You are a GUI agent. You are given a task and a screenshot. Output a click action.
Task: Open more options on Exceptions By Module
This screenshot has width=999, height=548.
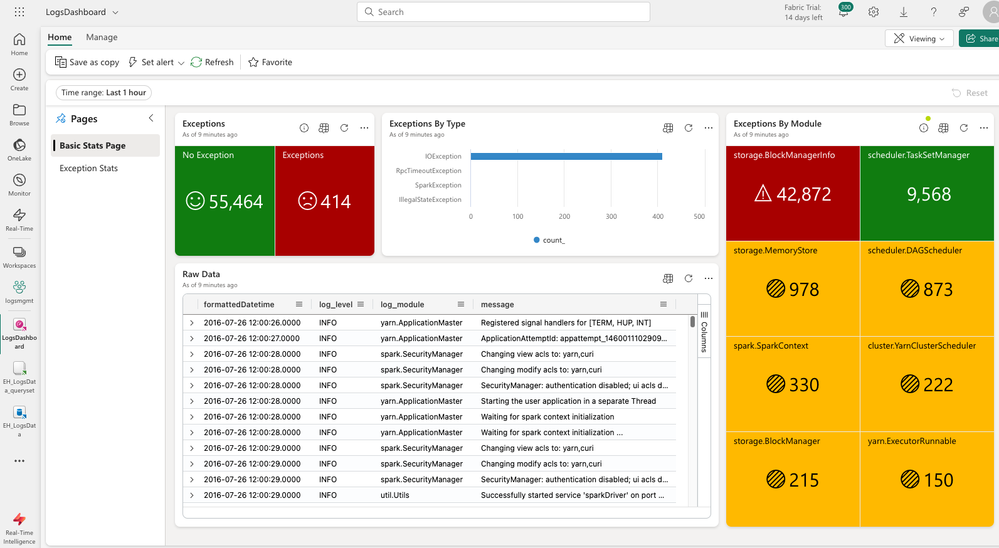click(983, 128)
